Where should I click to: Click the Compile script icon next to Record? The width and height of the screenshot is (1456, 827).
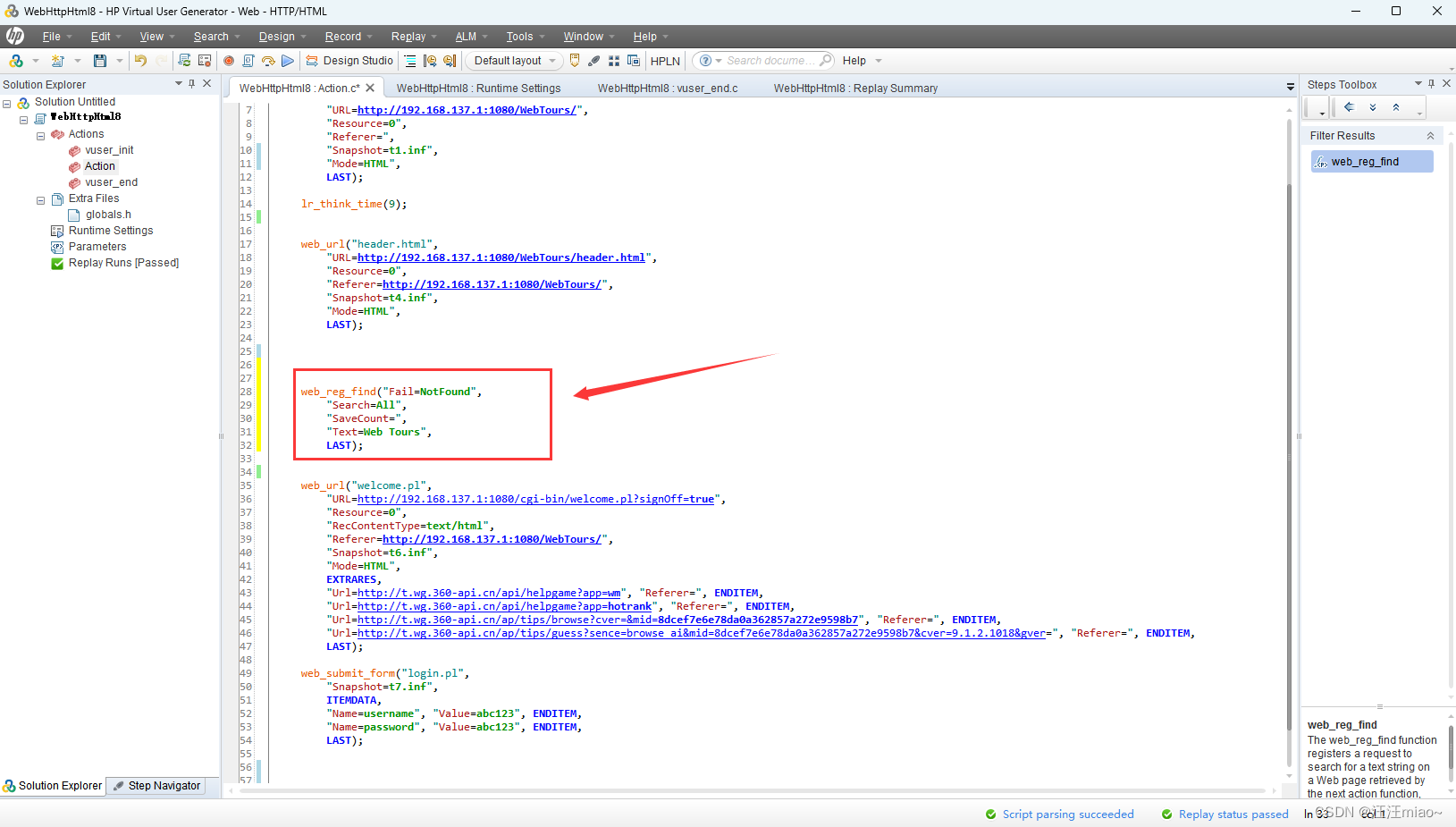248,61
